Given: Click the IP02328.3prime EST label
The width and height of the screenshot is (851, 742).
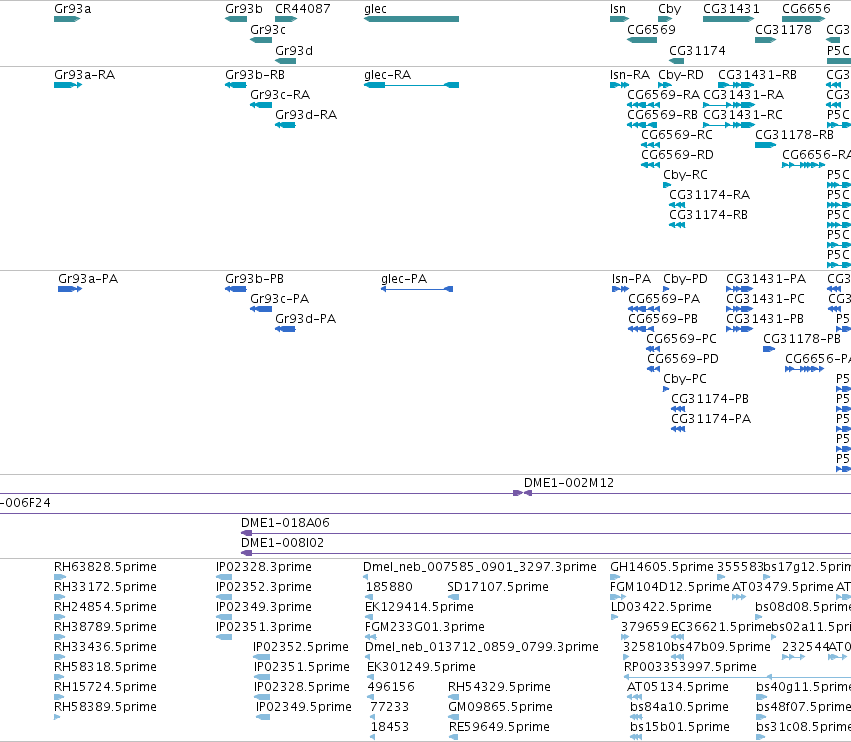Looking at the screenshot, I should [264, 567].
